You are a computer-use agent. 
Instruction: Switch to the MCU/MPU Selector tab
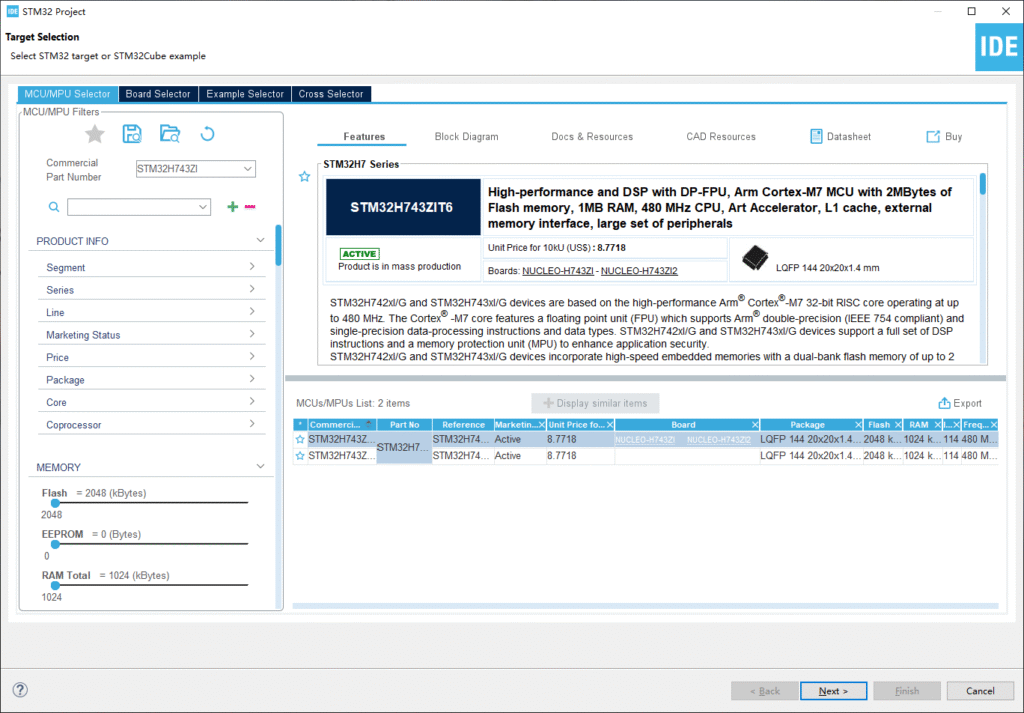pyautogui.click(x=67, y=94)
